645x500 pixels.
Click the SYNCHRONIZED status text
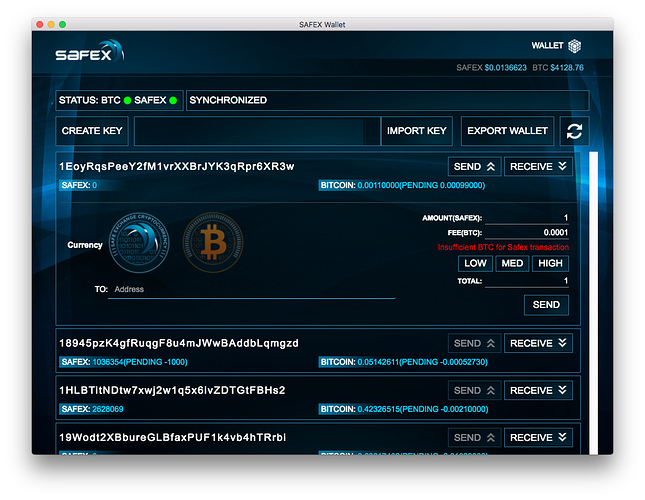(228, 100)
